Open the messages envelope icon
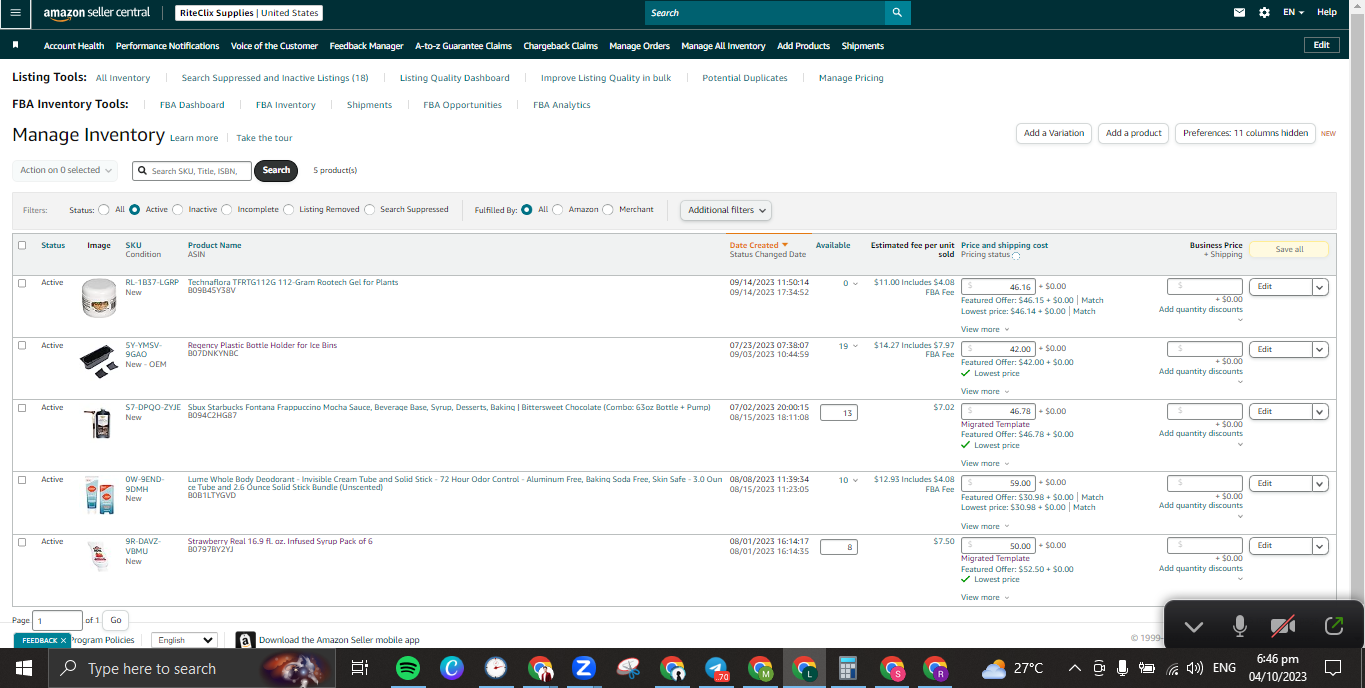The image size is (1365, 688). click(x=1240, y=12)
